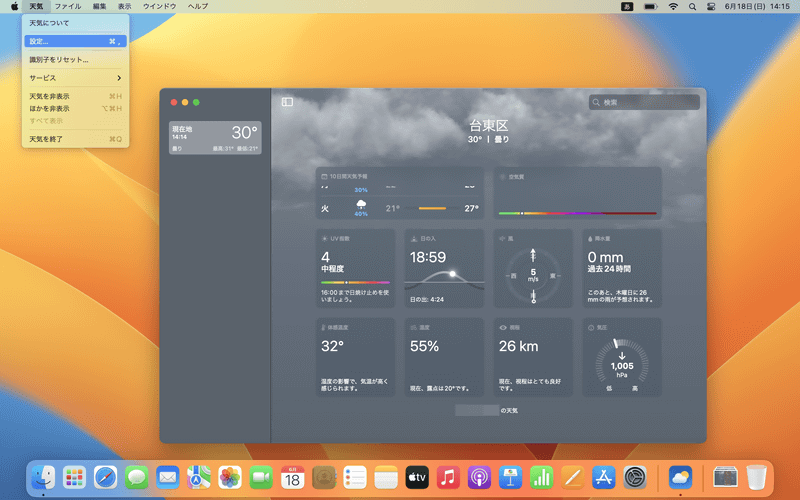This screenshot has height=500, width=800.
Task: Open 天気について in the menu
Action: [76, 23]
